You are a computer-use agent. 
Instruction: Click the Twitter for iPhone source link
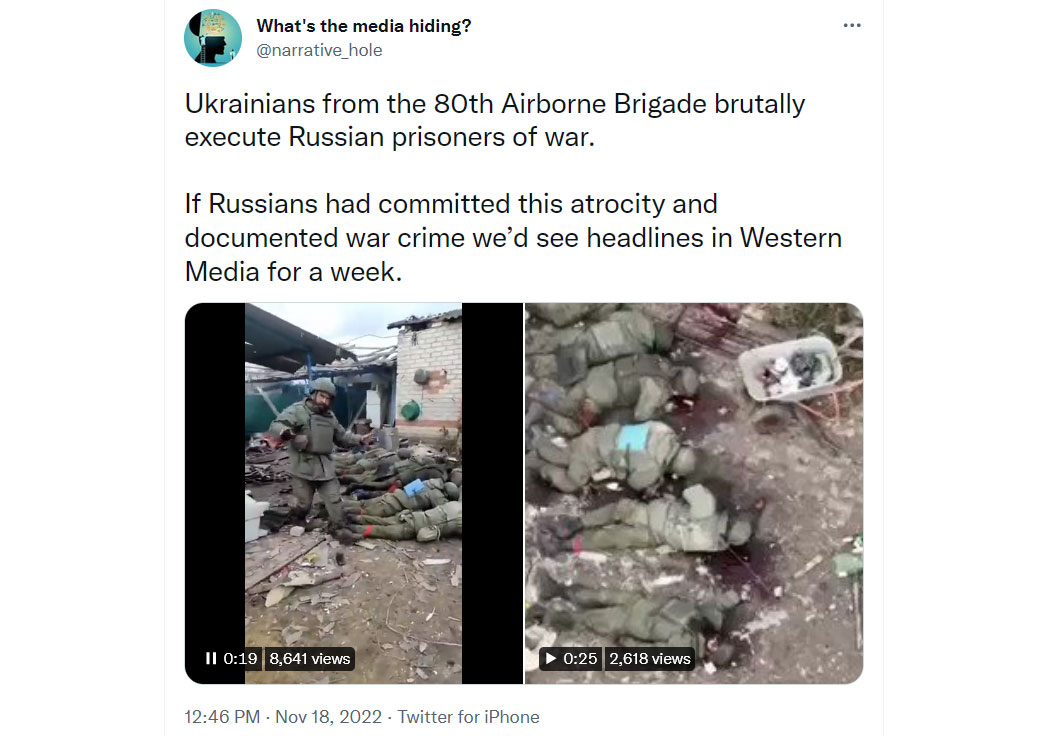click(x=468, y=717)
